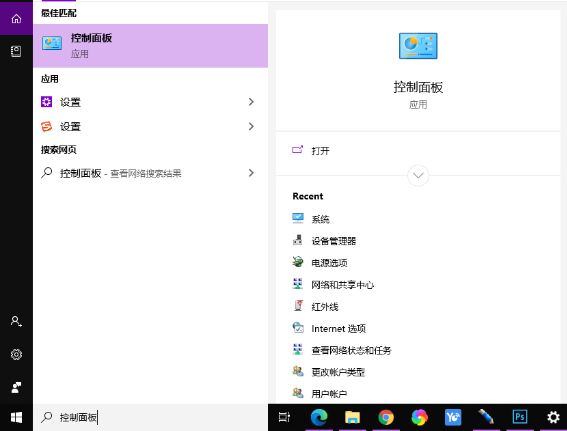Click the search box containing 控制面板
The height and width of the screenshot is (431, 567).
[x=150, y=417]
